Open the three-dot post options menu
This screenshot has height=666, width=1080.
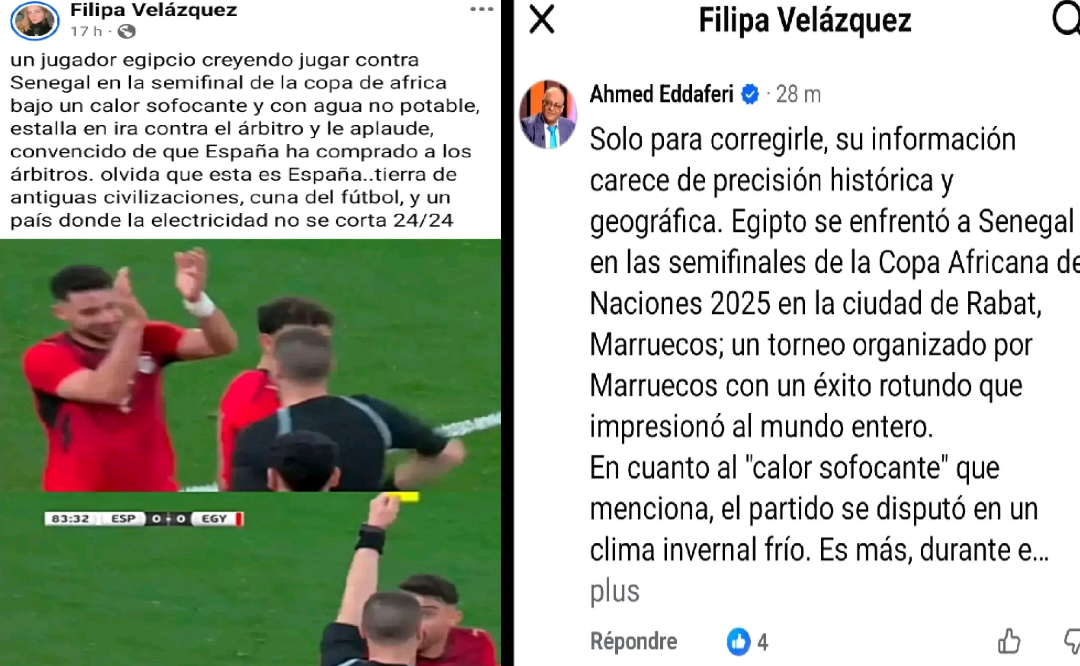coord(481,9)
